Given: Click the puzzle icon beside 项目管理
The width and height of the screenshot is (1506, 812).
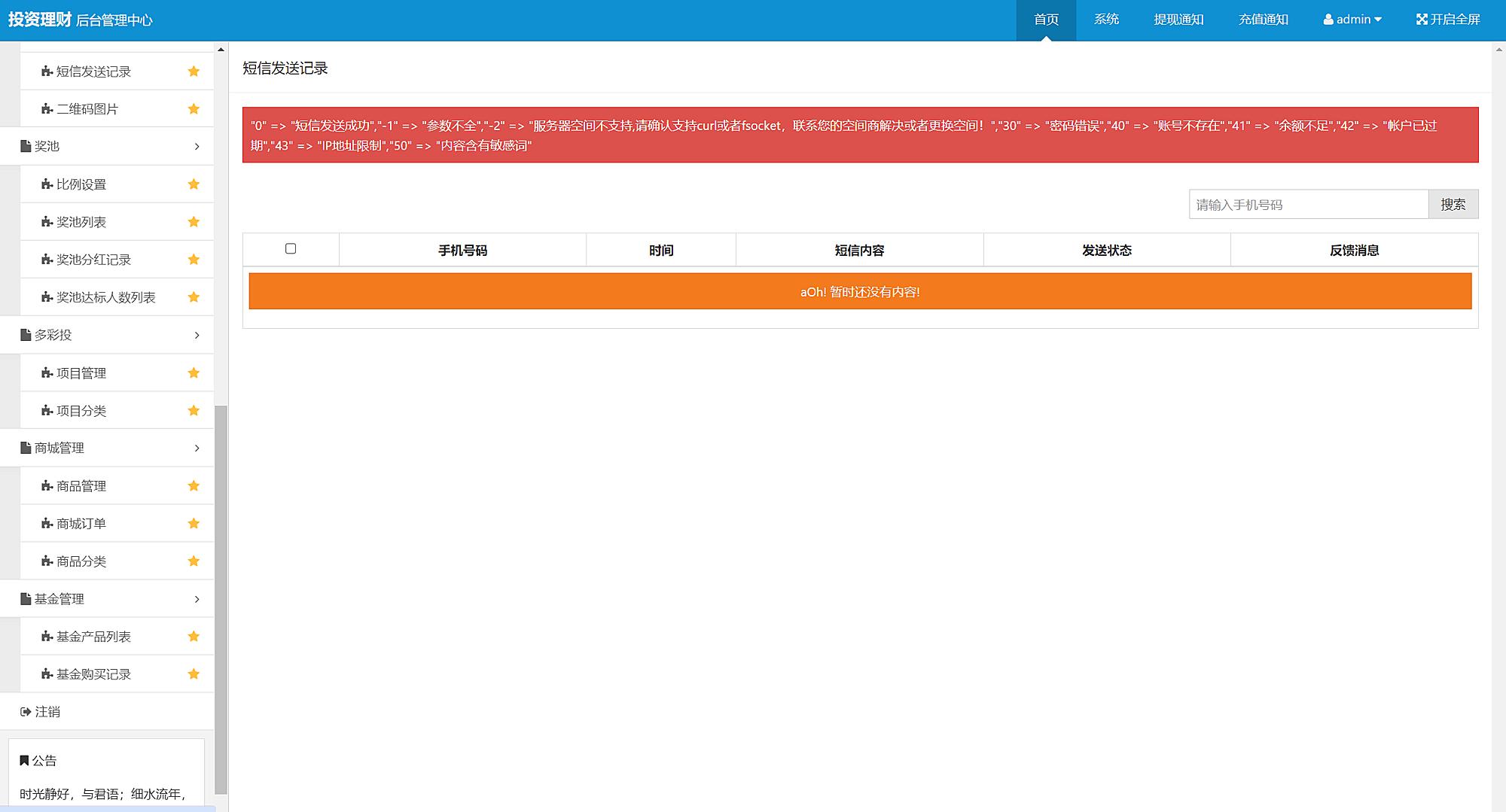Looking at the screenshot, I should [47, 373].
